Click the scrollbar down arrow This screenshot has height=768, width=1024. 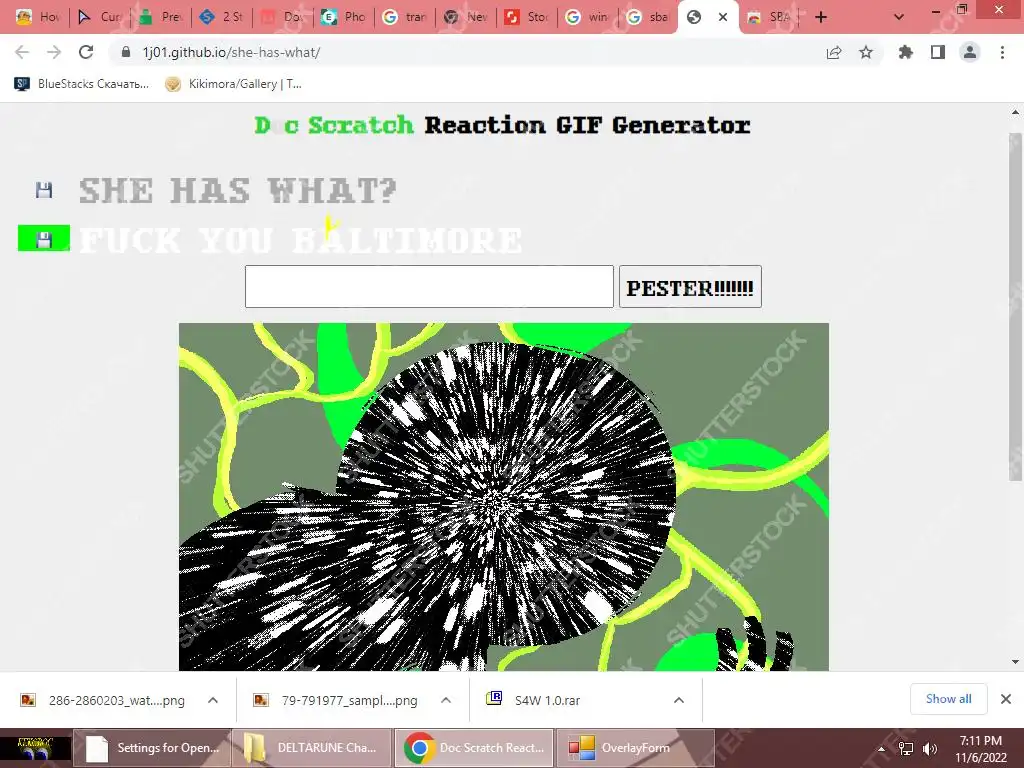pyautogui.click(x=1015, y=662)
